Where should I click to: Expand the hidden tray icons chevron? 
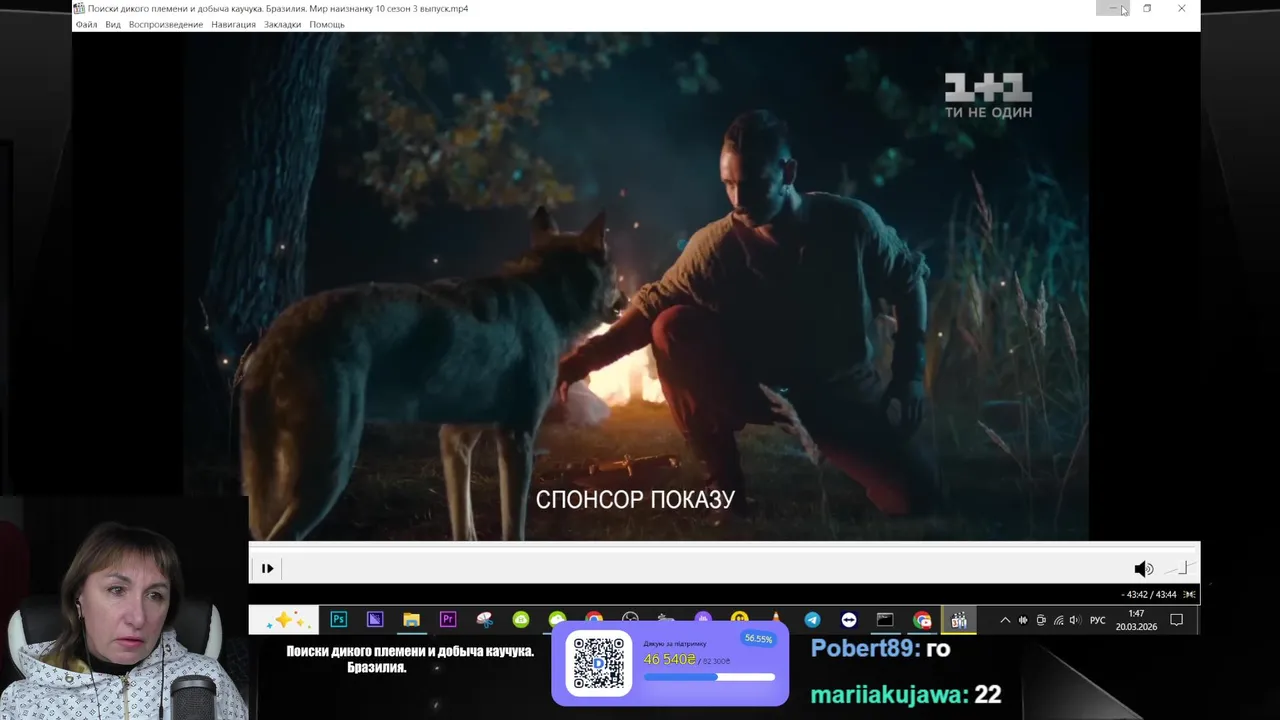click(1005, 620)
